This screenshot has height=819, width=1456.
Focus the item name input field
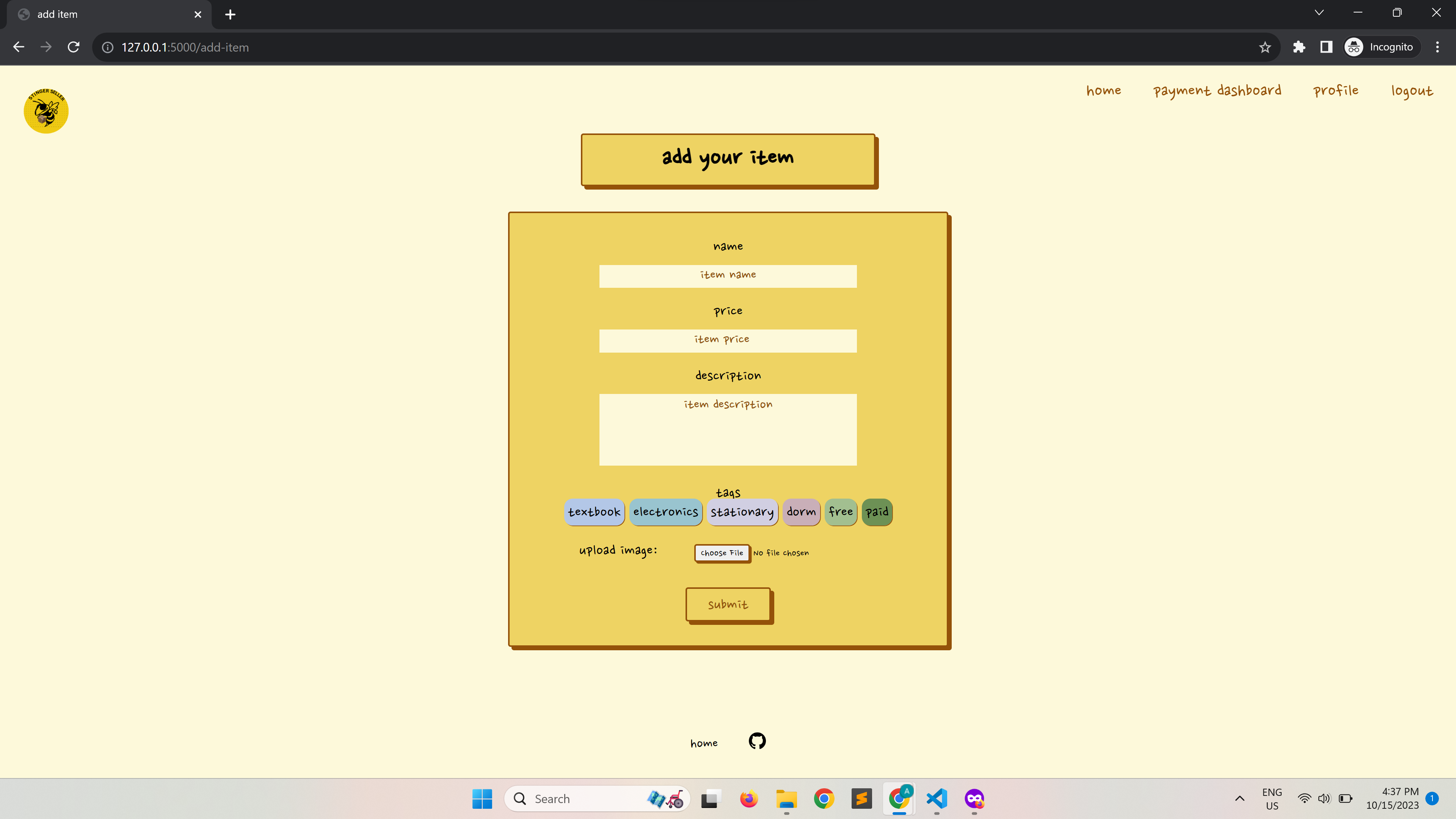pyautogui.click(x=728, y=276)
